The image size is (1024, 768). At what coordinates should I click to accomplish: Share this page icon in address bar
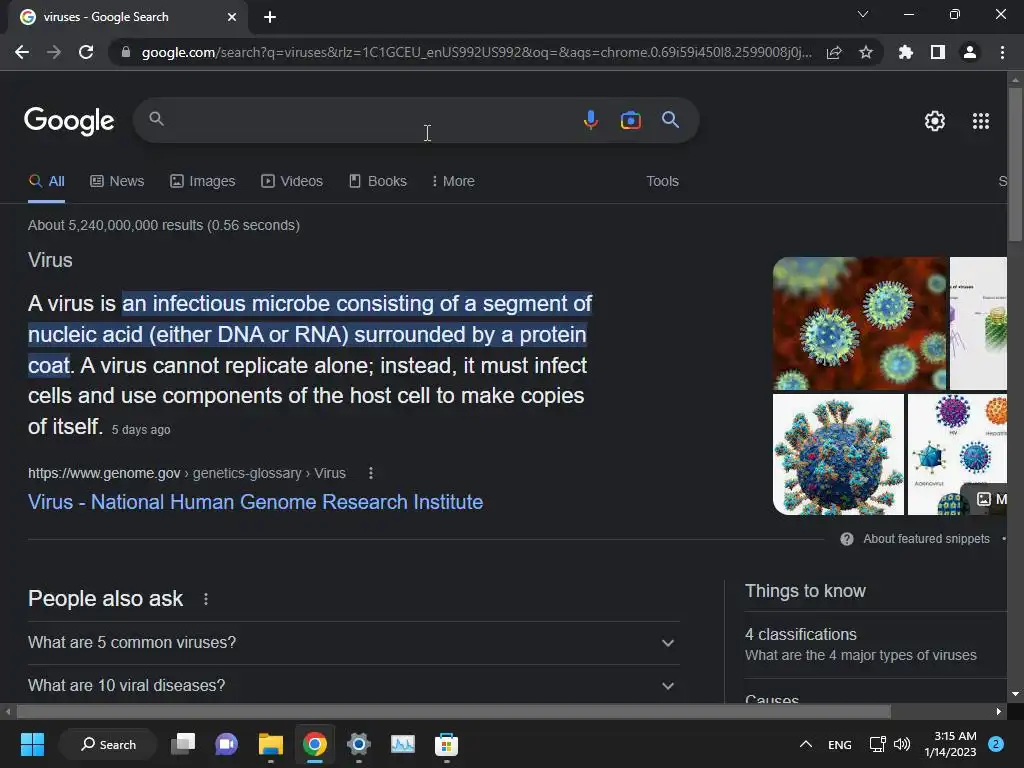click(x=834, y=52)
